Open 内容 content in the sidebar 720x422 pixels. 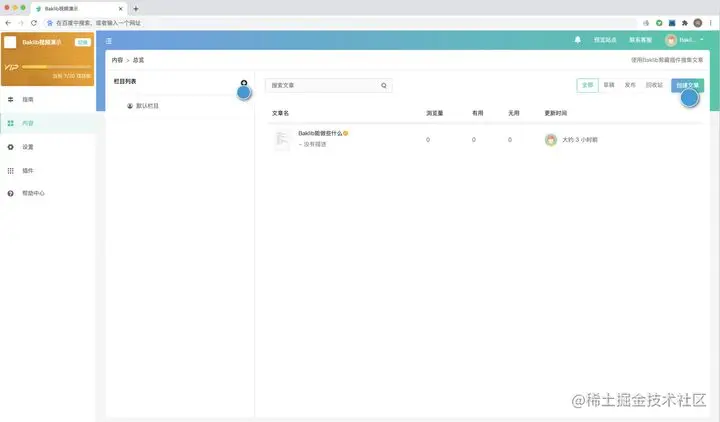(x=48, y=123)
